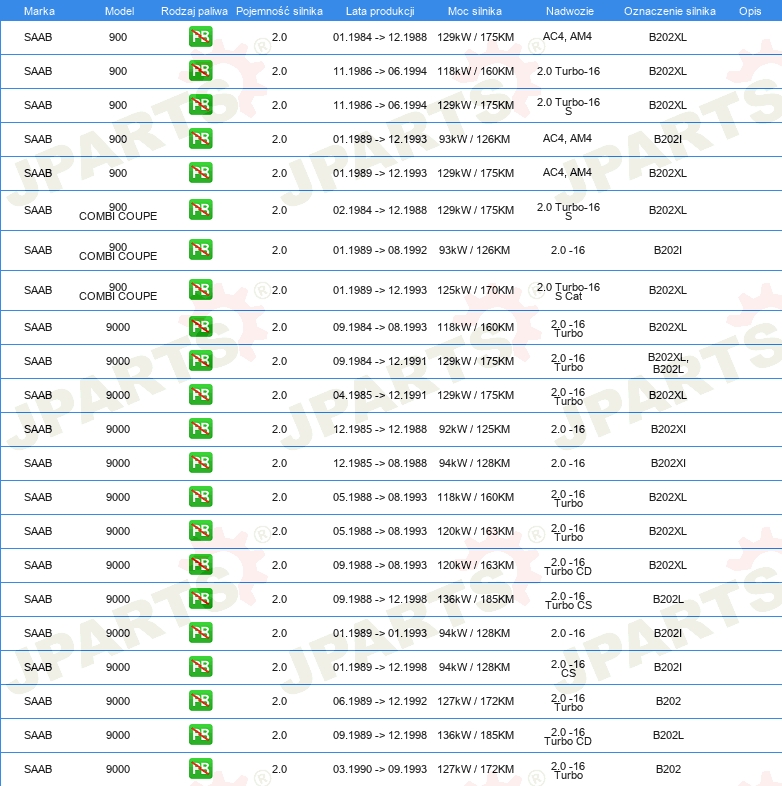Click the Moc silnika column header
The image size is (782, 786).
coord(475,11)
